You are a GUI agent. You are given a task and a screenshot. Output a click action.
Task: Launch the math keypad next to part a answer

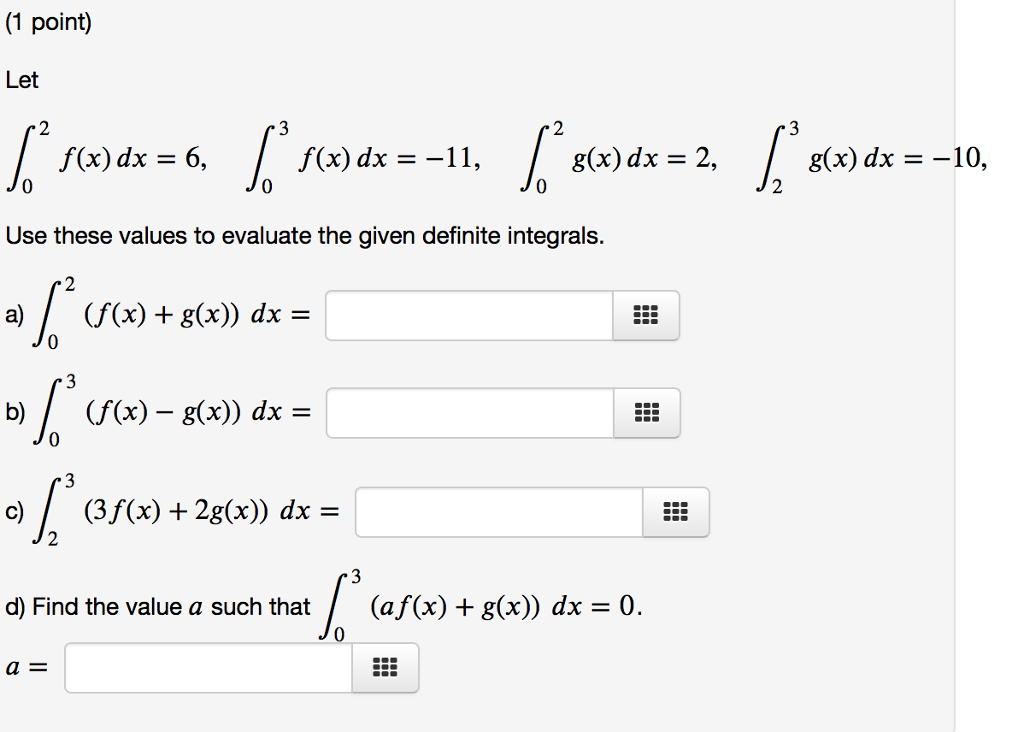tap(646, 315)
